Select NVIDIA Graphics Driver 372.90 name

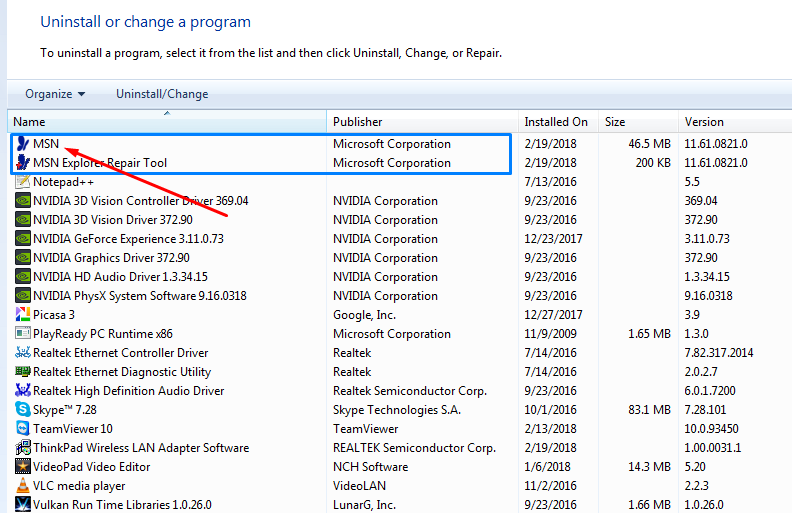[x=112, y=258]
